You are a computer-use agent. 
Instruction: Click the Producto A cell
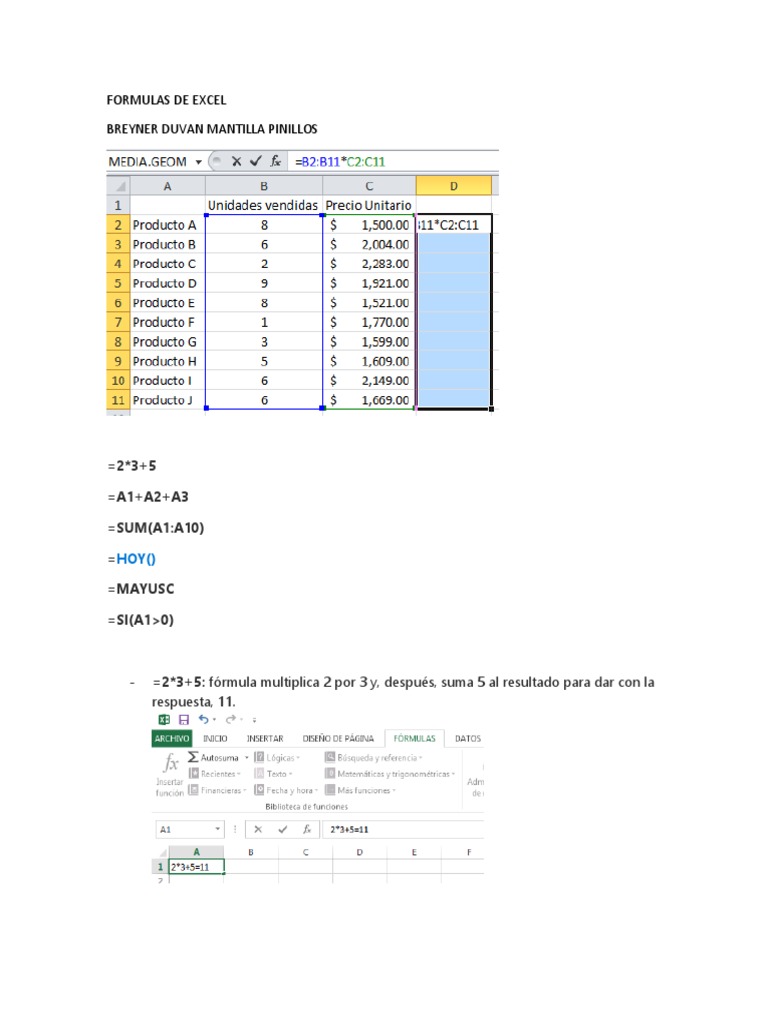pos(167,225)
